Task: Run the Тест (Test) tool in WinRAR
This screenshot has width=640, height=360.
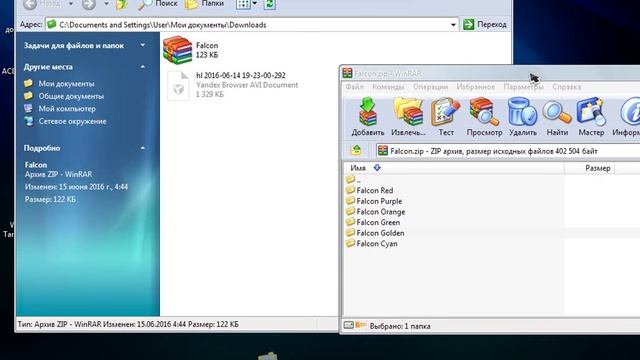Action: [x=446, y=116]
